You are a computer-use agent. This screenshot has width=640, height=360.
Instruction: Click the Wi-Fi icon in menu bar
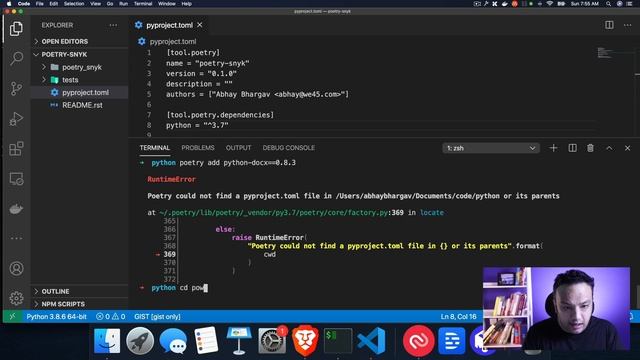[550, 4]
